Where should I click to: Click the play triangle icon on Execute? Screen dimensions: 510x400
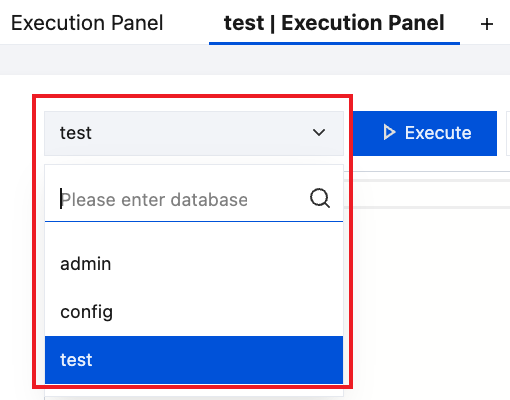click(389, 133)
